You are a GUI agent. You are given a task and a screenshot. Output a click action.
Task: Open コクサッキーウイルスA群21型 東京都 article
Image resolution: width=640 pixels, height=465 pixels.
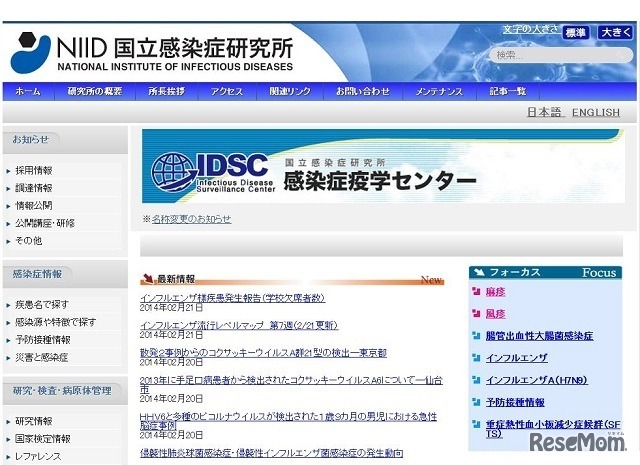pyautogui.click(x=263, y=353)
